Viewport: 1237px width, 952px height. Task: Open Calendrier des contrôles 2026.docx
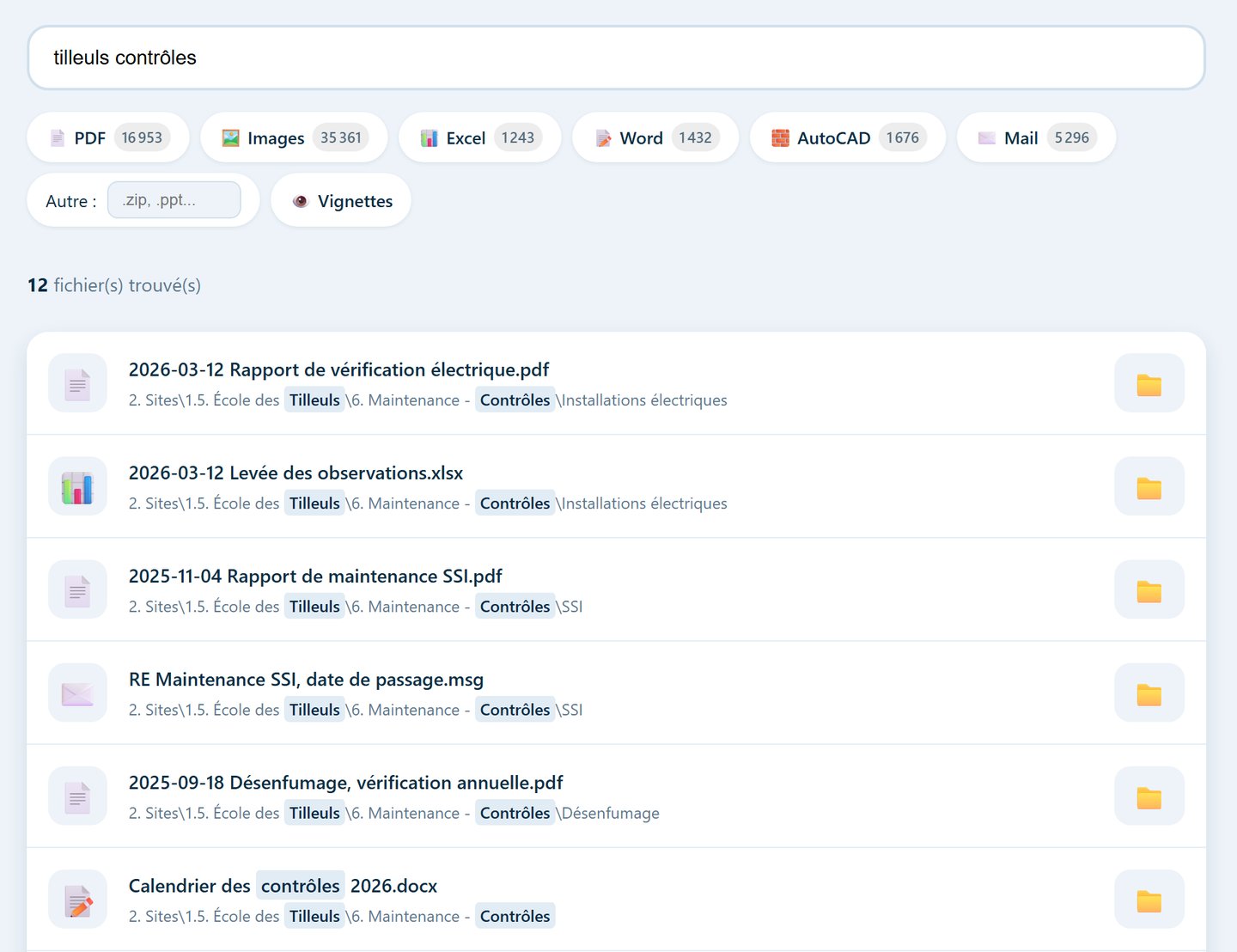[283, 886]
